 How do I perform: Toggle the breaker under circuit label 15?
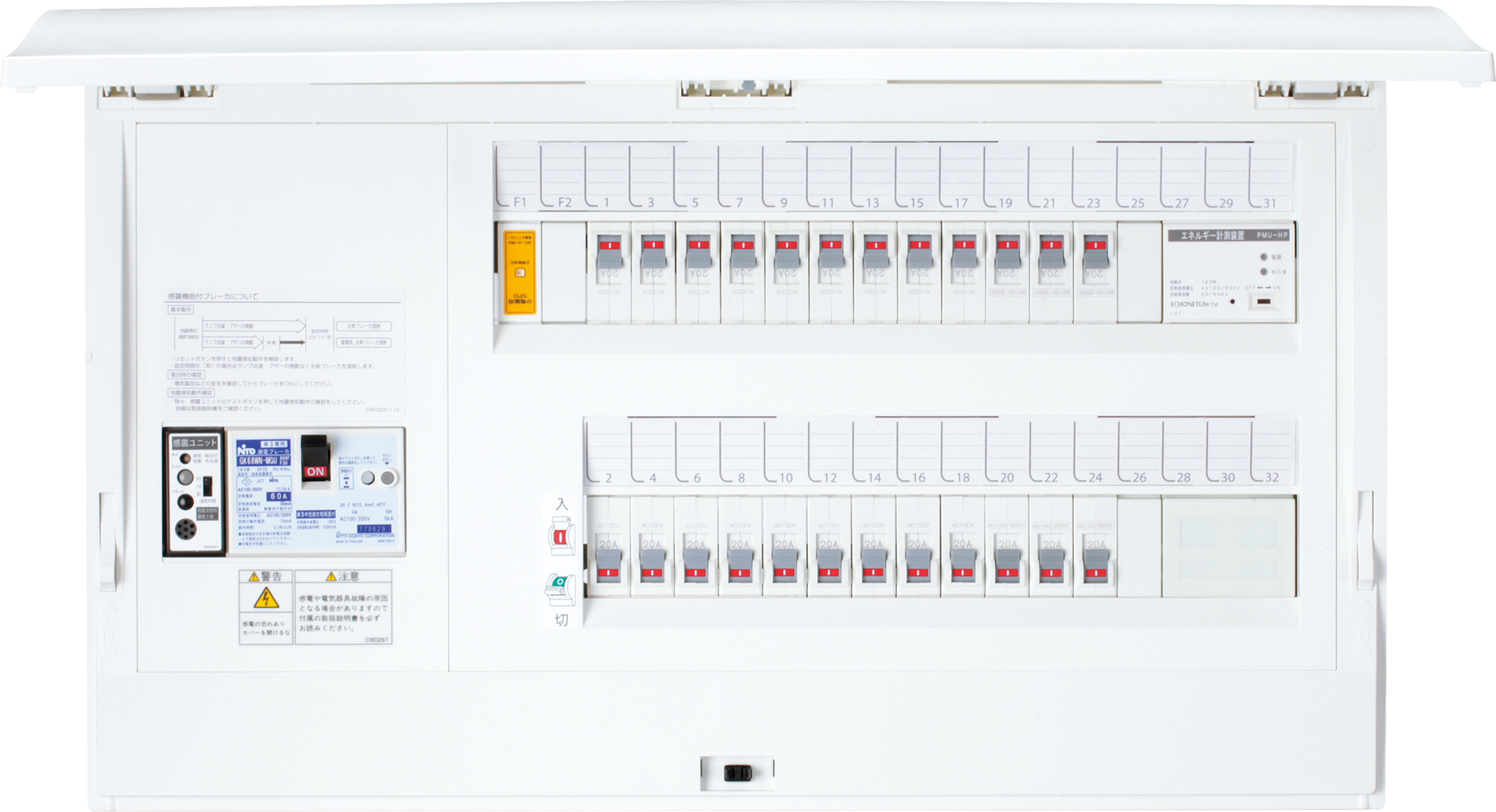point(920,251)
